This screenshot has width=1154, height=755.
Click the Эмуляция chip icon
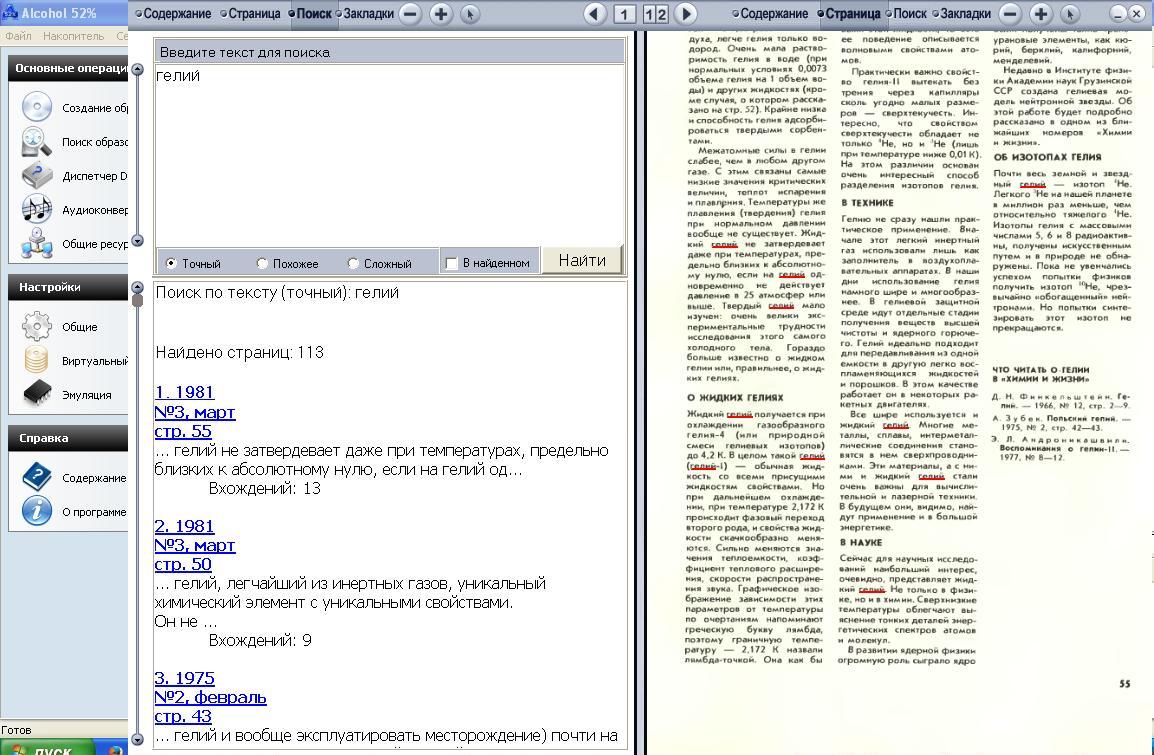click(x=36, y=394)
